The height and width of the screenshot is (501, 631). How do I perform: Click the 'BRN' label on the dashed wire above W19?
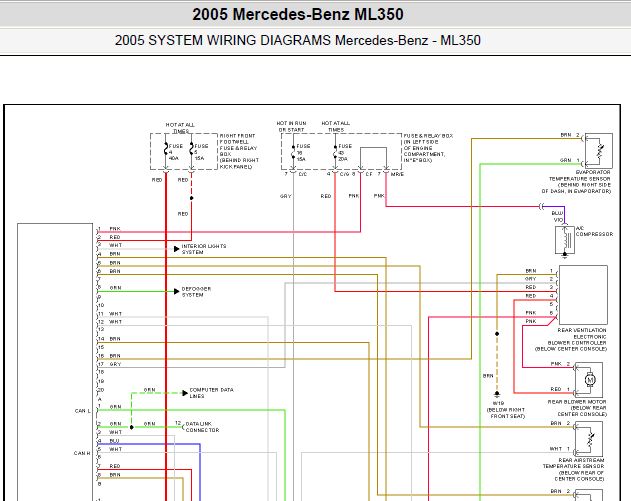click(488, 376)
